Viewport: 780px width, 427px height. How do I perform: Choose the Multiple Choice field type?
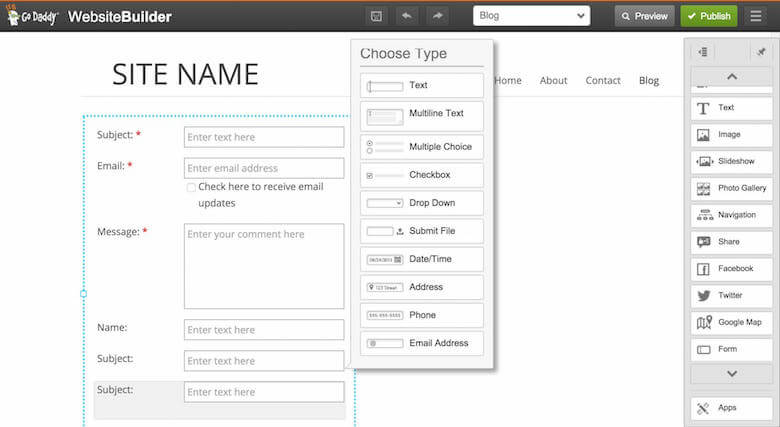coord(422,147)
